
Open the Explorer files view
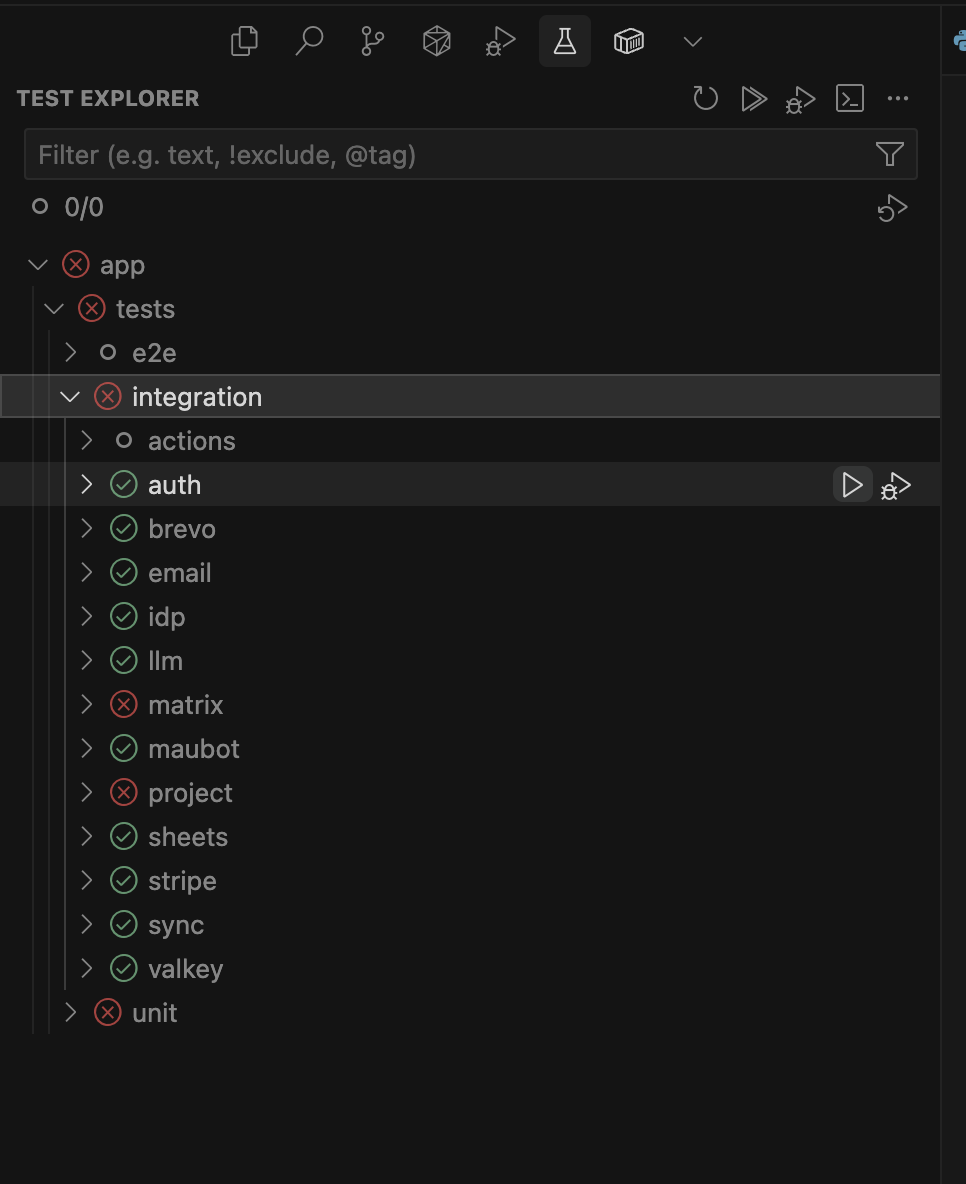pyautogui.click(x=244, y=41)
